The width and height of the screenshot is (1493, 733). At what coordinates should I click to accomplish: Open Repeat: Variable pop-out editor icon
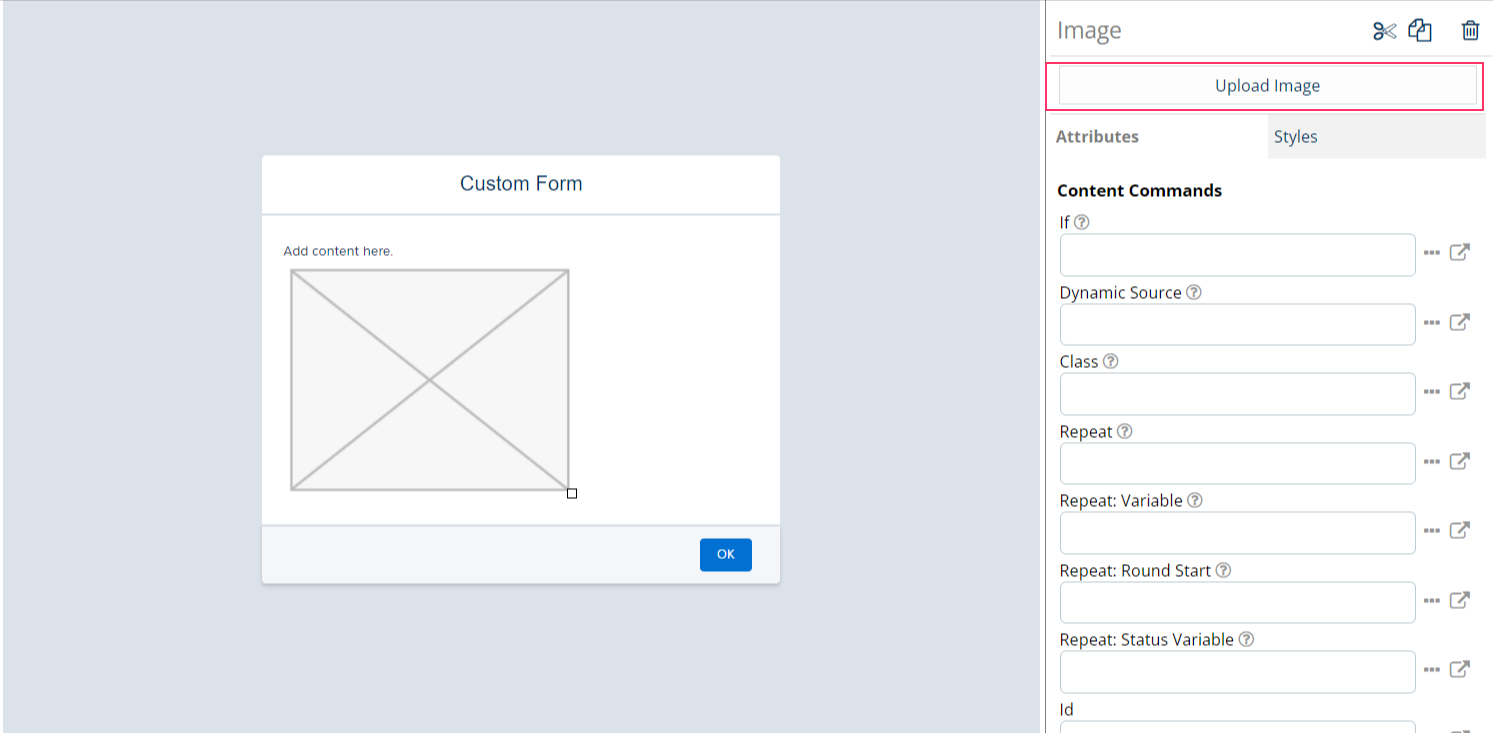1460,531
